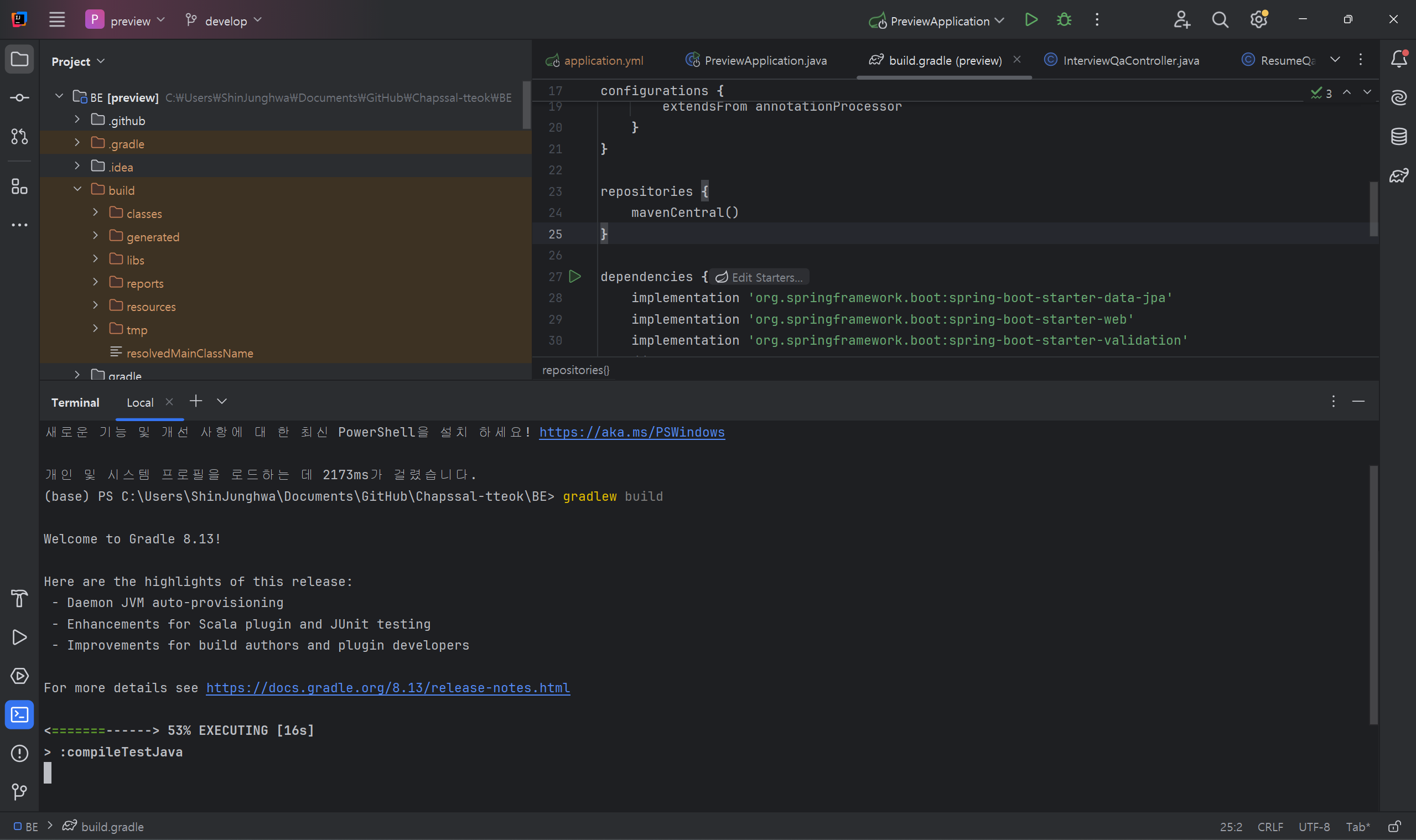Screen dimensions: 1416x840
Task: Run PreviewApplication with the green play button
Action: (1030, 20)
